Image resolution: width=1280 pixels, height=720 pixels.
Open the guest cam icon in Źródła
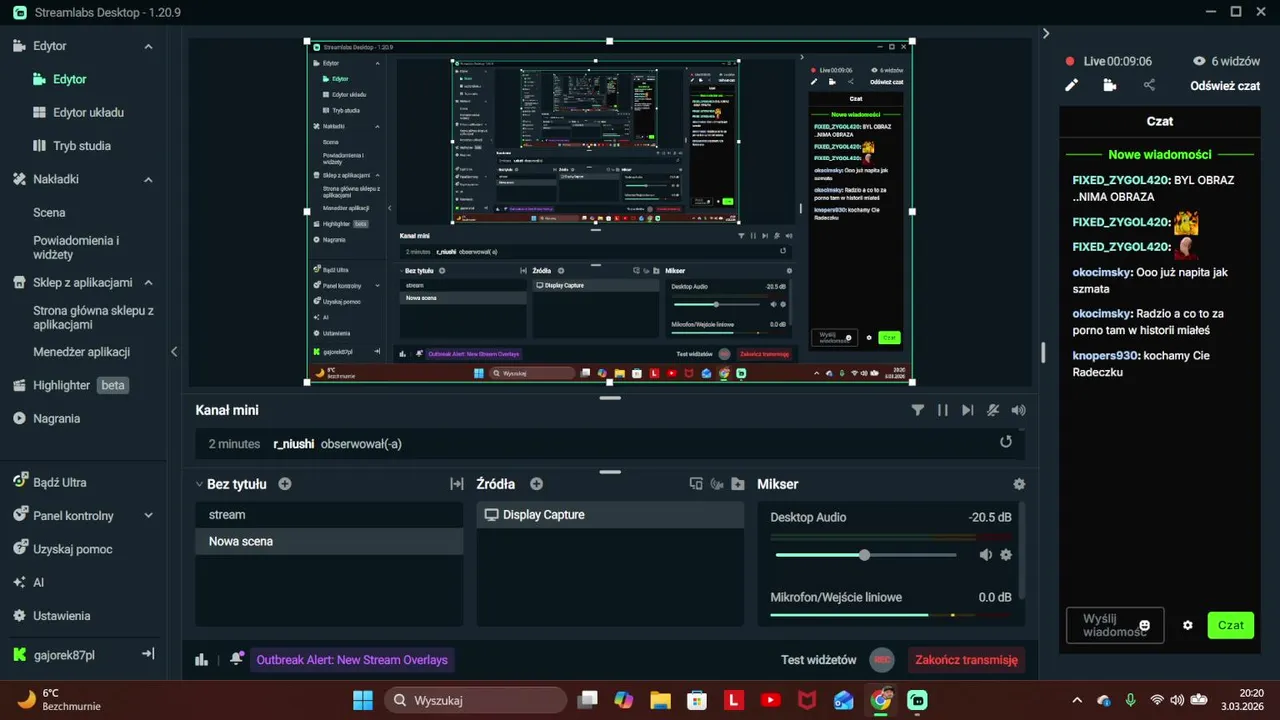(x=717, y=484)
